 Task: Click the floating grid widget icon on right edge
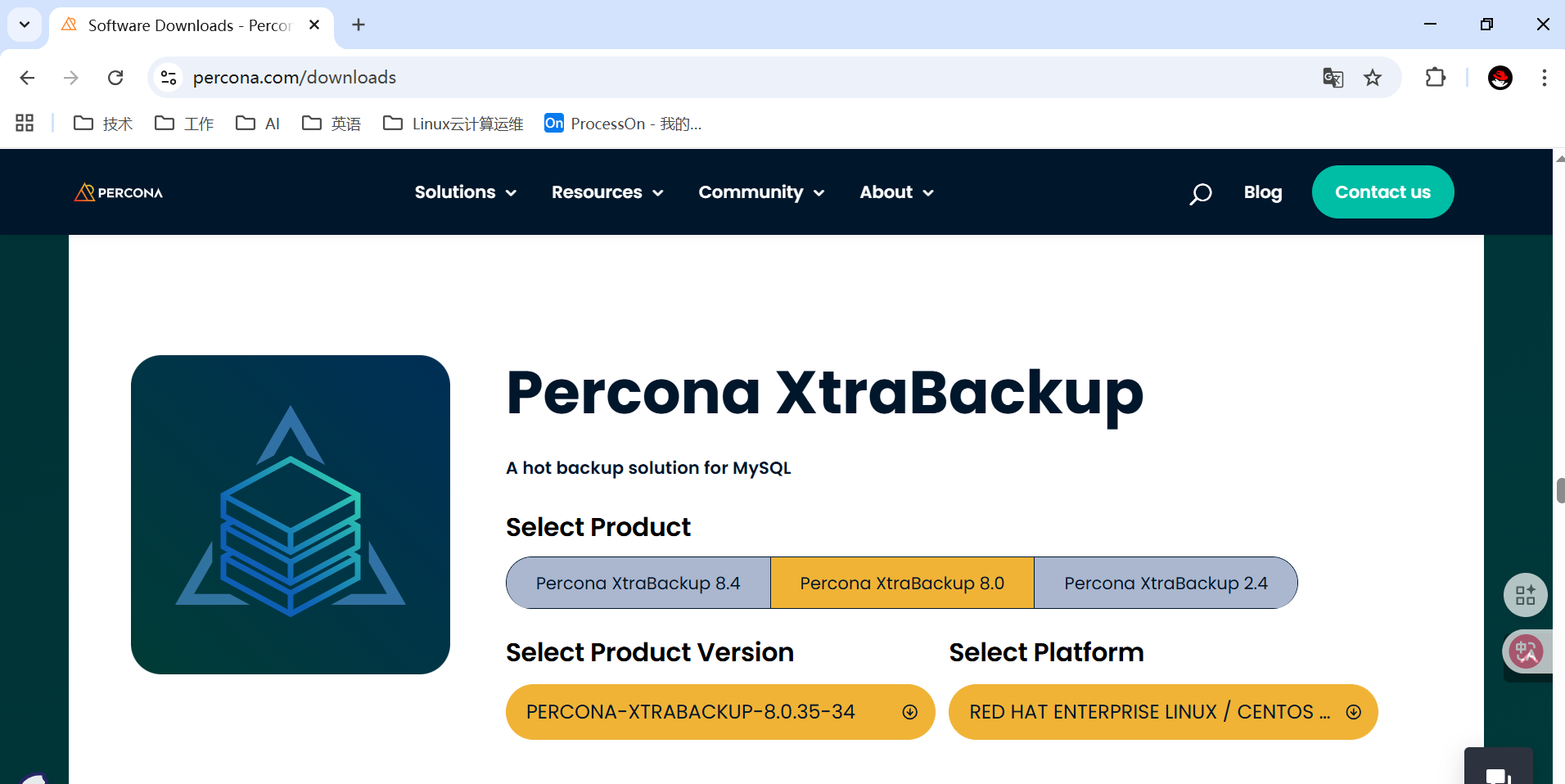[x=1525, y=595]
